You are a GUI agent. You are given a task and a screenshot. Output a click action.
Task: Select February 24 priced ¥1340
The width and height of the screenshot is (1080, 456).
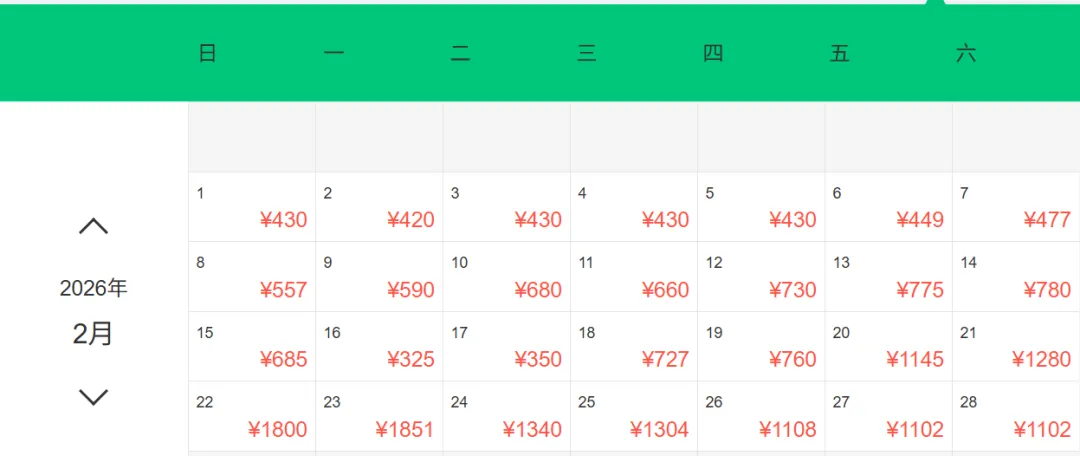pos(506,416)
